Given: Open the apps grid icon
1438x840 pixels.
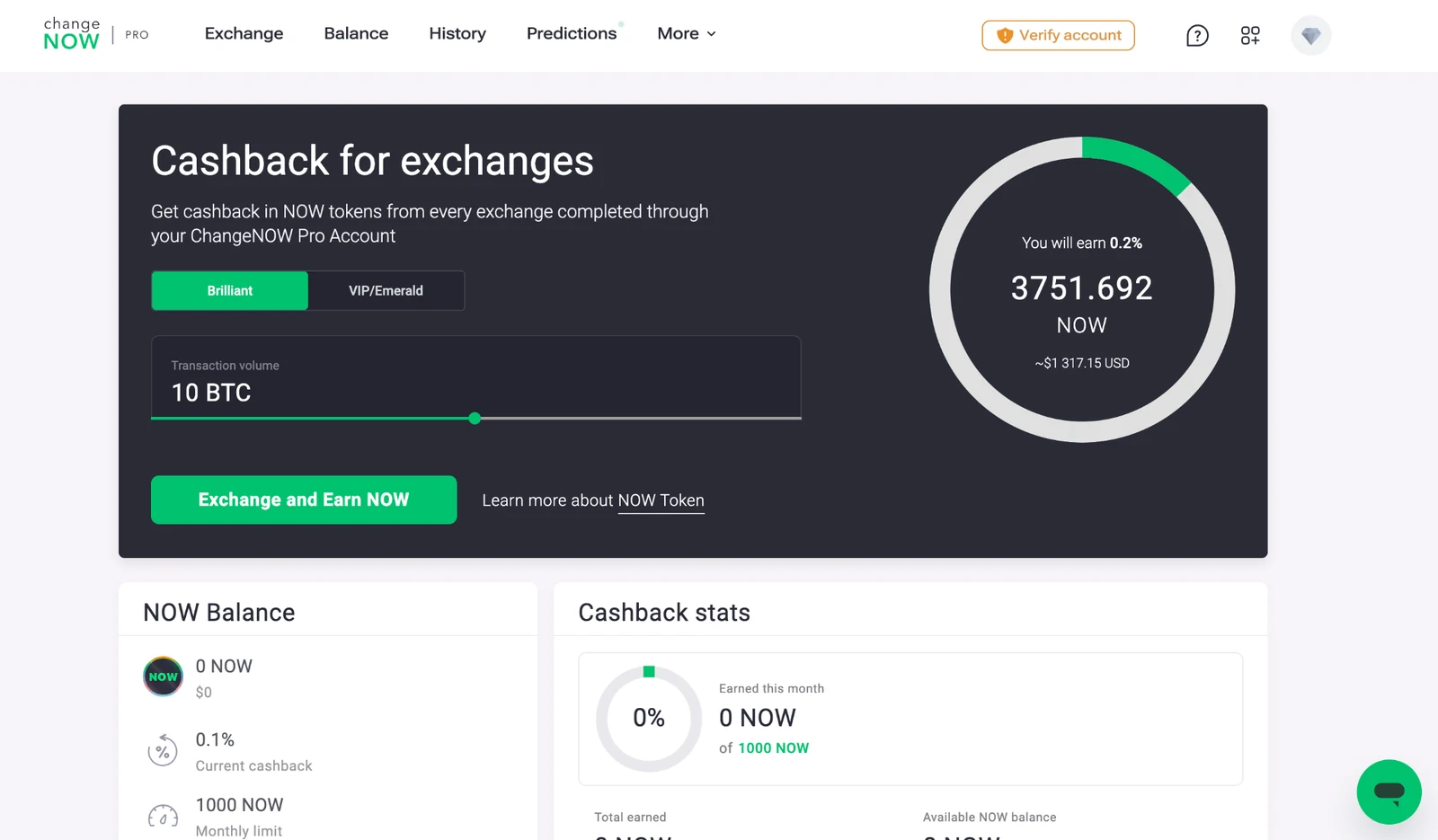Looking at the screenshot, I should click(1250, 35).
